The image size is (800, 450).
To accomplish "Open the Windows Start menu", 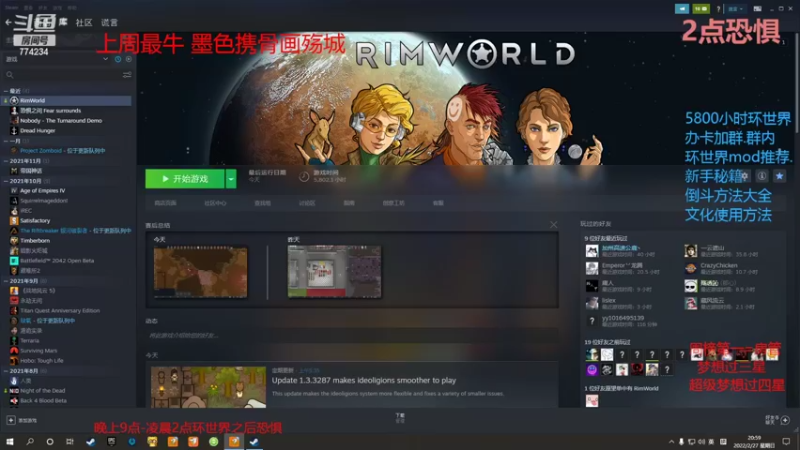I will point(10,441).
